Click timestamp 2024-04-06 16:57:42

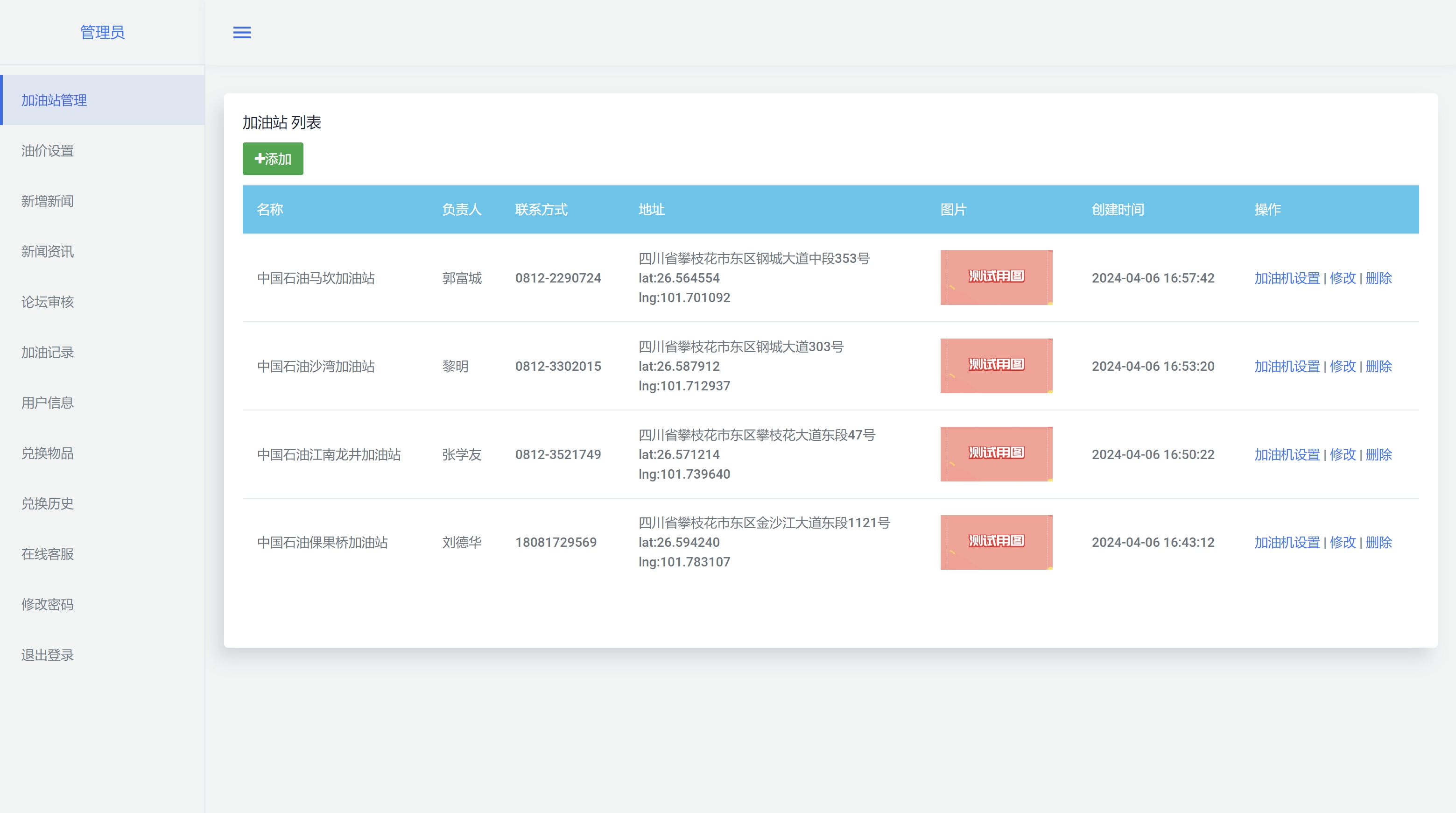point(1153,278)
